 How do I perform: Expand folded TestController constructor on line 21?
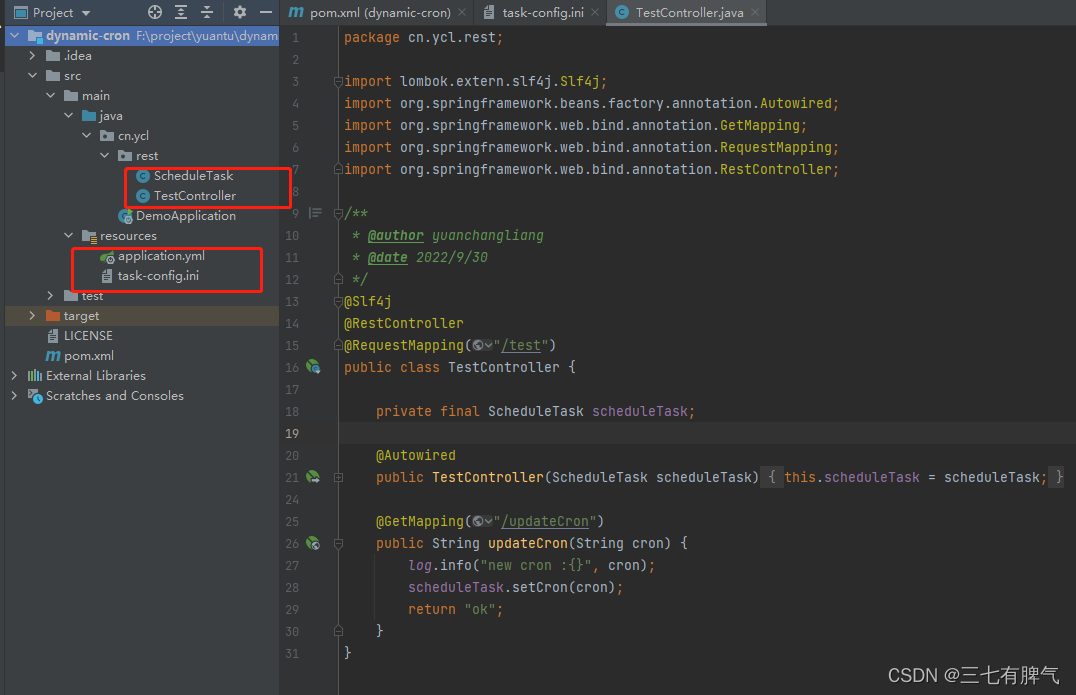[x=338, y=478]
